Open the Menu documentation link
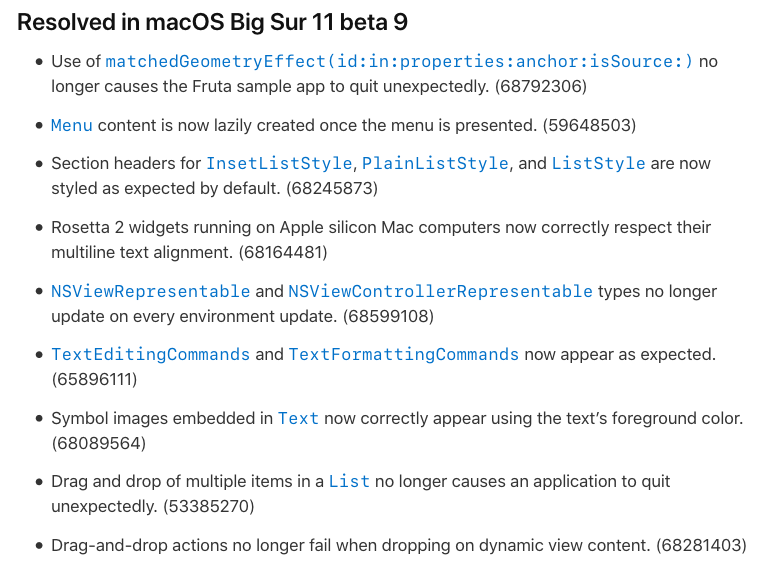This screenshot has width=773, height=575. [x=71, y=125]
